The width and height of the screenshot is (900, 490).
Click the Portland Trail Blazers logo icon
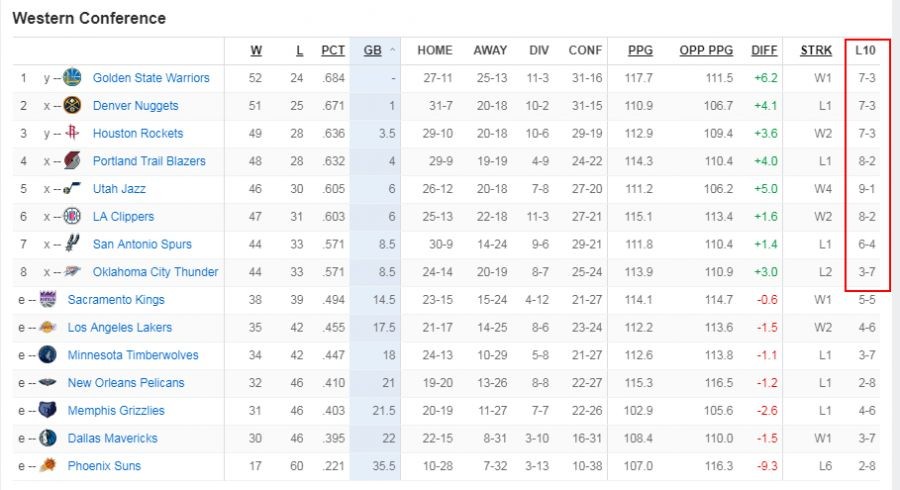(71, 161)
